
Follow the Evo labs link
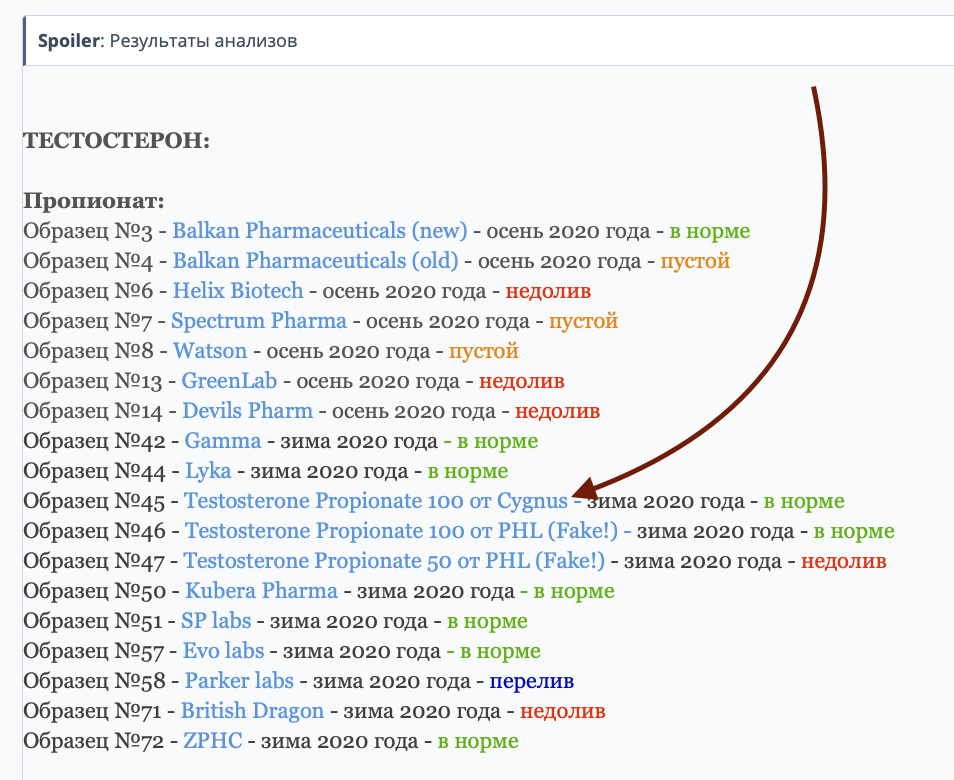(223, 651)
